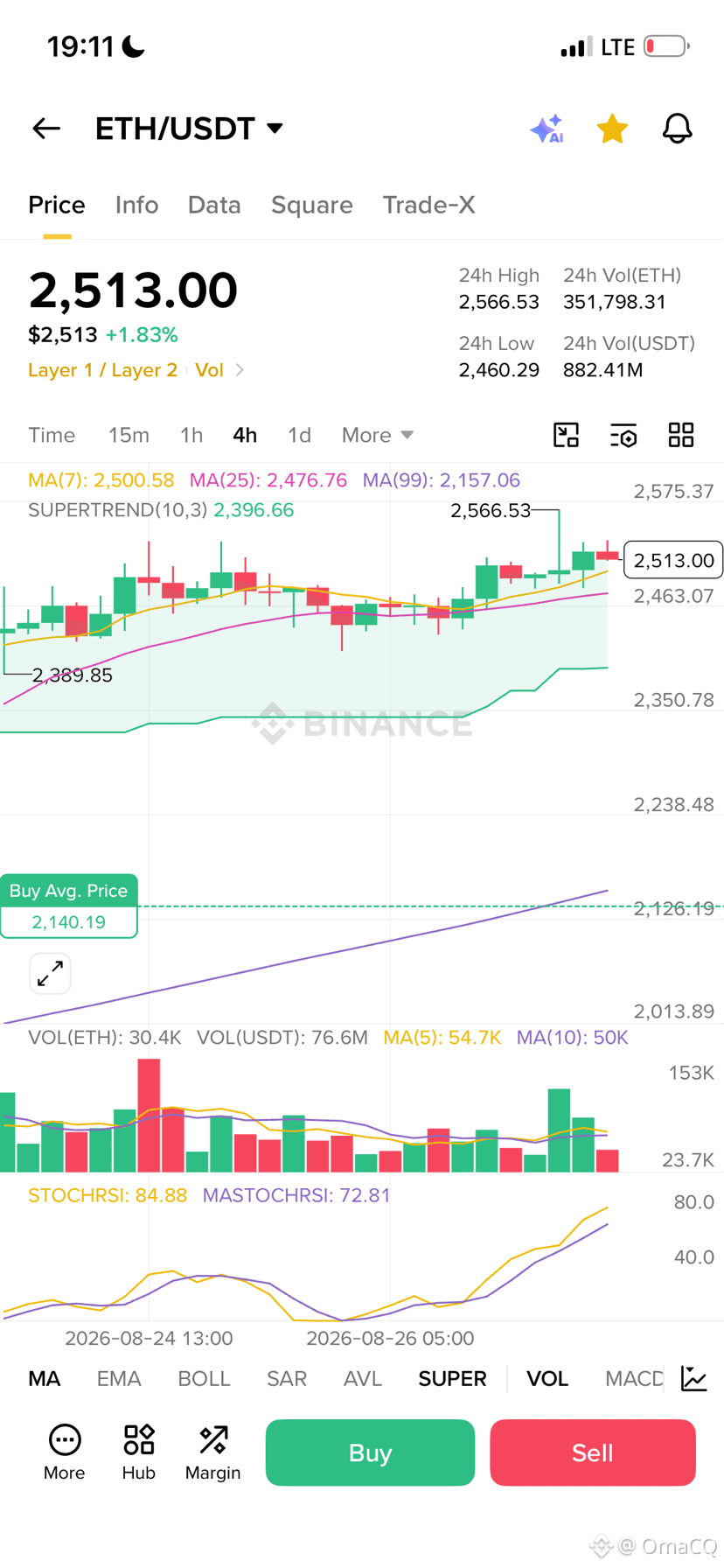Click the tallest red volume bar
The image size is (724, 1568).
(x=149, y=1116)
